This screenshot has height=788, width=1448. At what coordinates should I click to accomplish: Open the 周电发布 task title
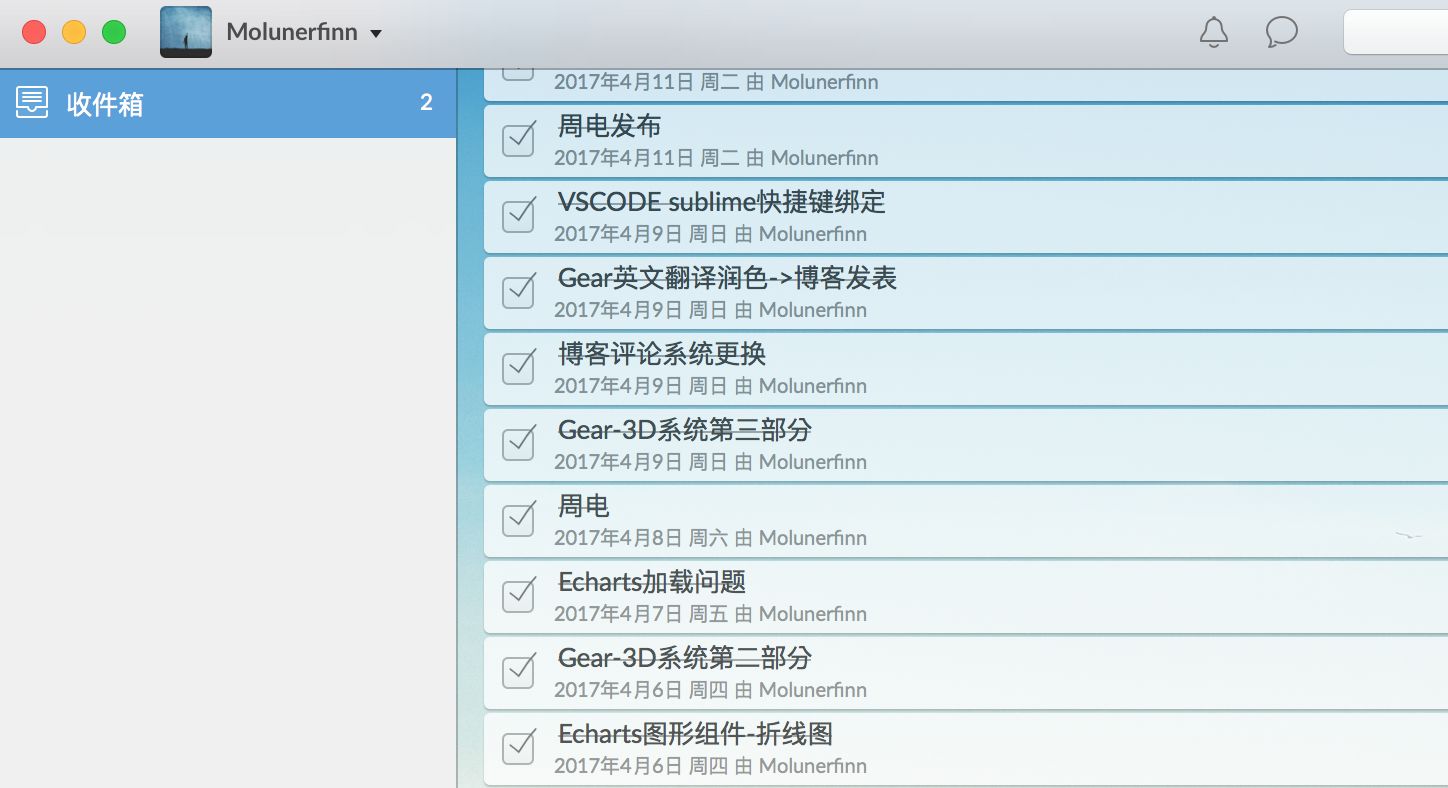click(609, 126)
